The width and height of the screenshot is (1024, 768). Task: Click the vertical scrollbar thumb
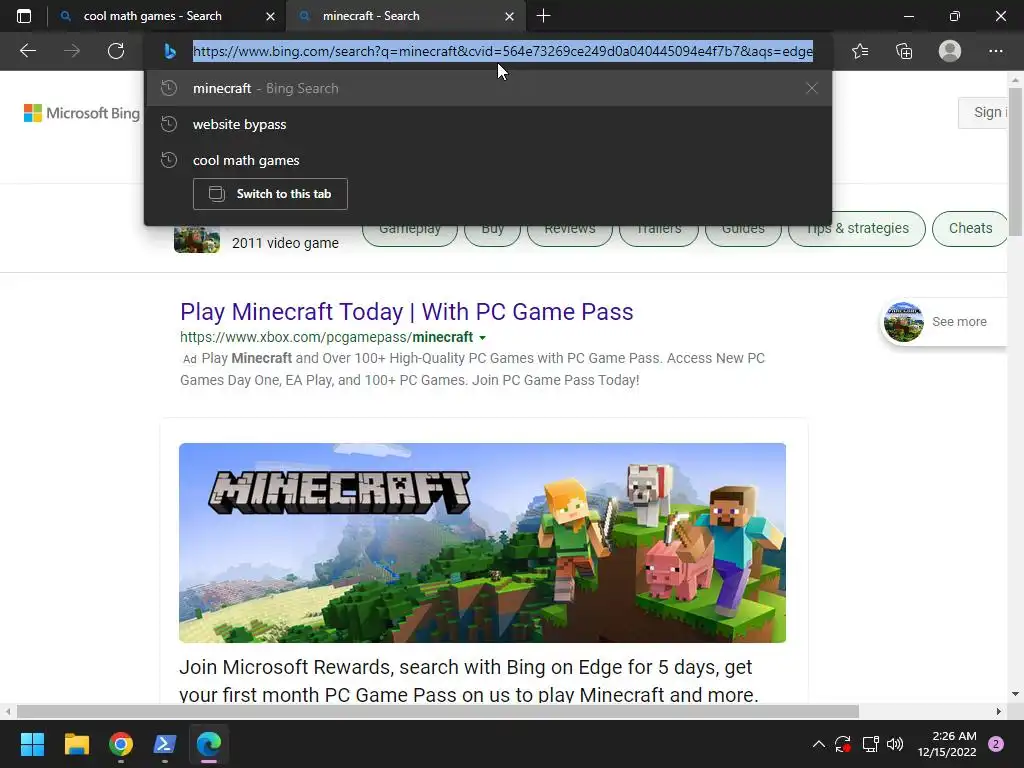click(1016, 162)
